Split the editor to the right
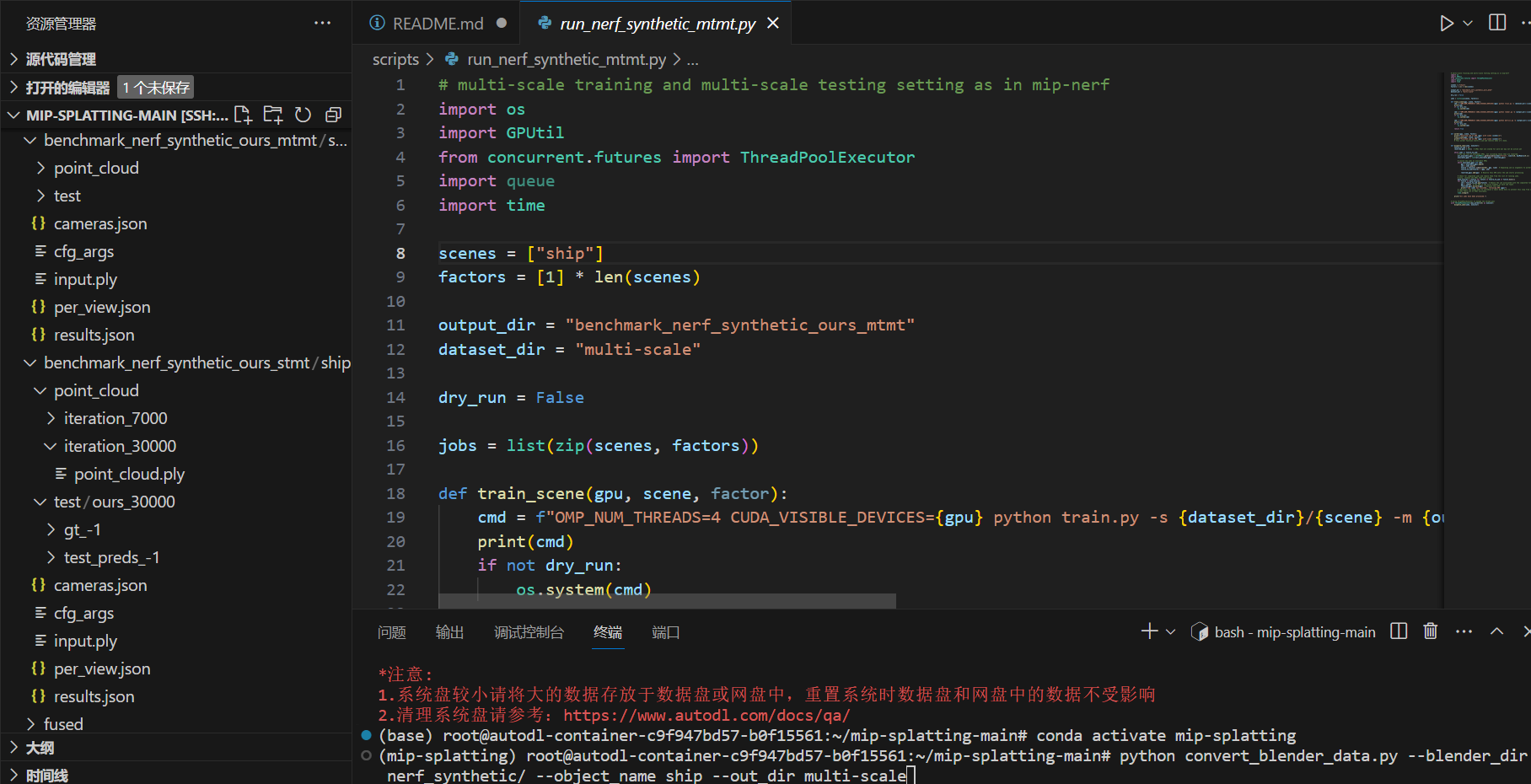 (x=1497, y=23)
